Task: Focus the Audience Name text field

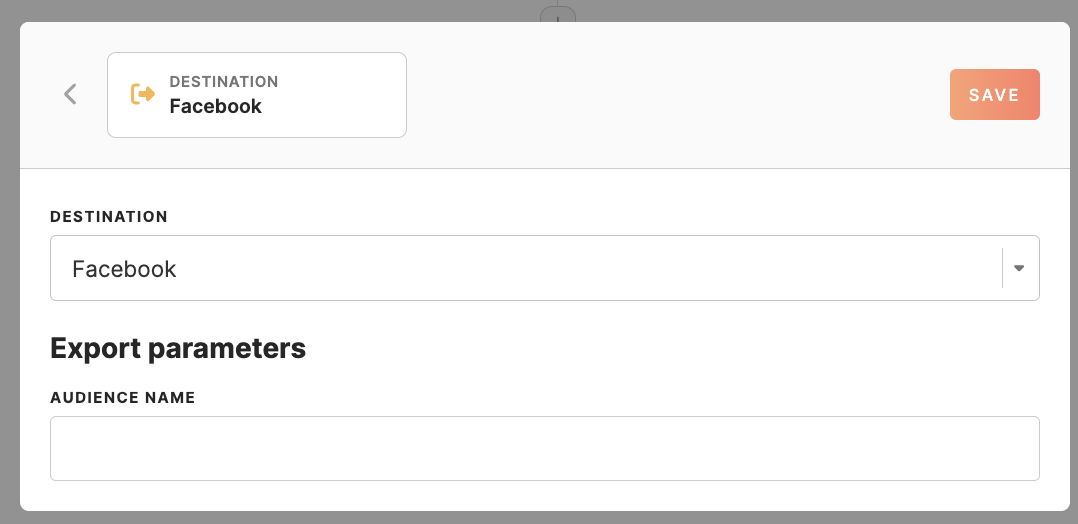Action: pyautogui.click(x=544, y=448)
